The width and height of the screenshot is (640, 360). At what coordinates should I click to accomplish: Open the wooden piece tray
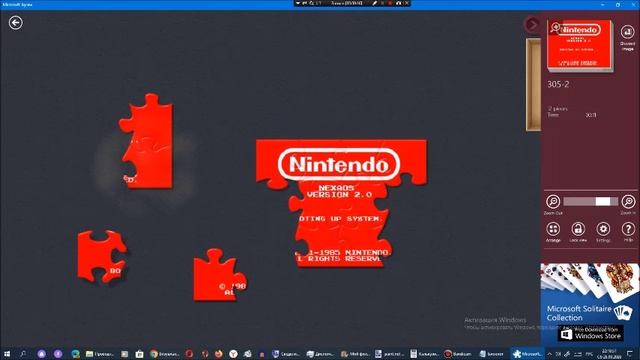(533, 85)
